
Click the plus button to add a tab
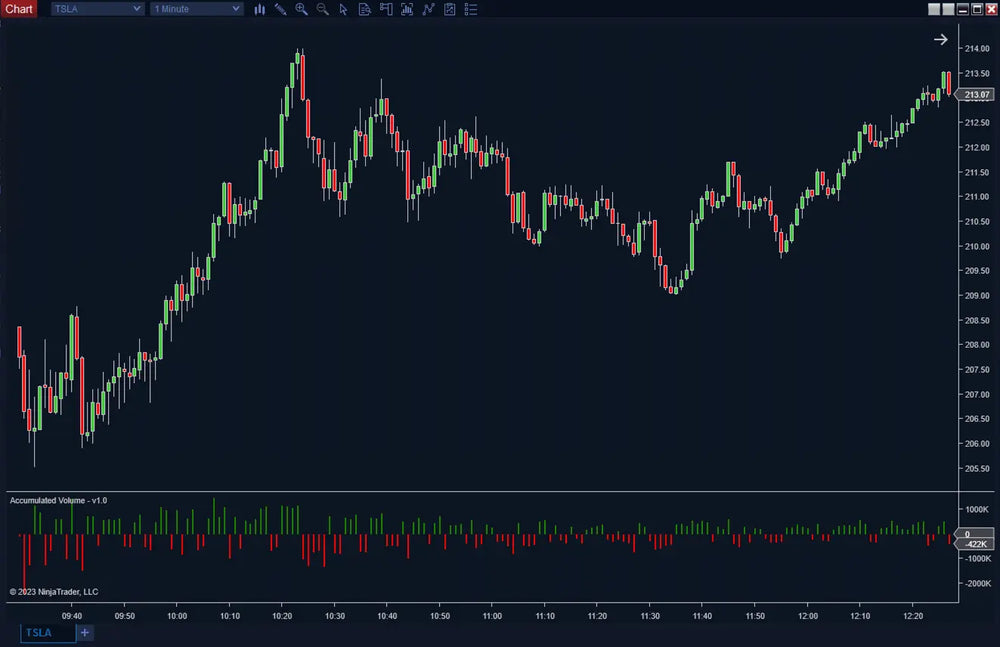click(x=84, y=632)
